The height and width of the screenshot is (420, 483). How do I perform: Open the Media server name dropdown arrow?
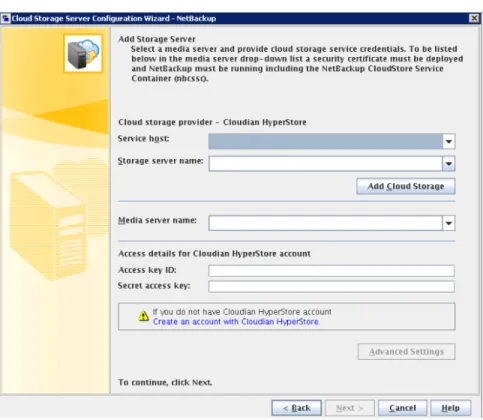tap(449, 223)
